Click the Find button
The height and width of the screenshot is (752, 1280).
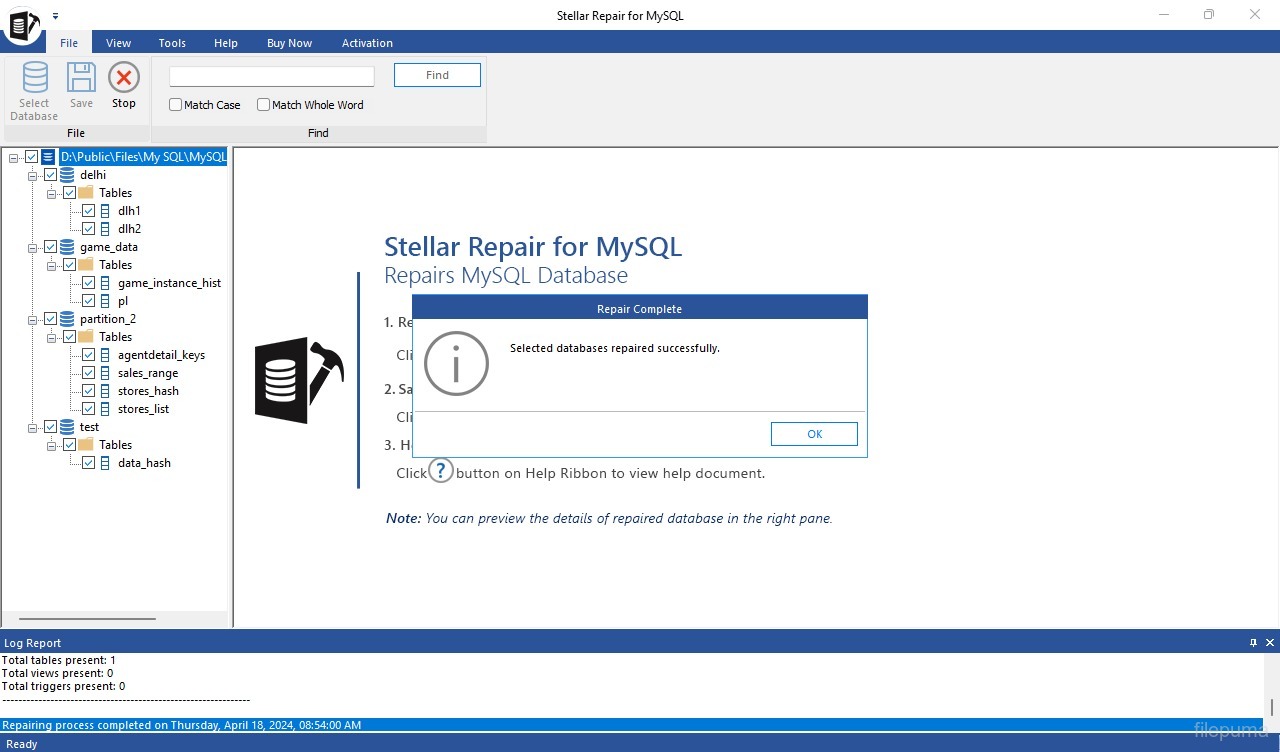point(437,75)
